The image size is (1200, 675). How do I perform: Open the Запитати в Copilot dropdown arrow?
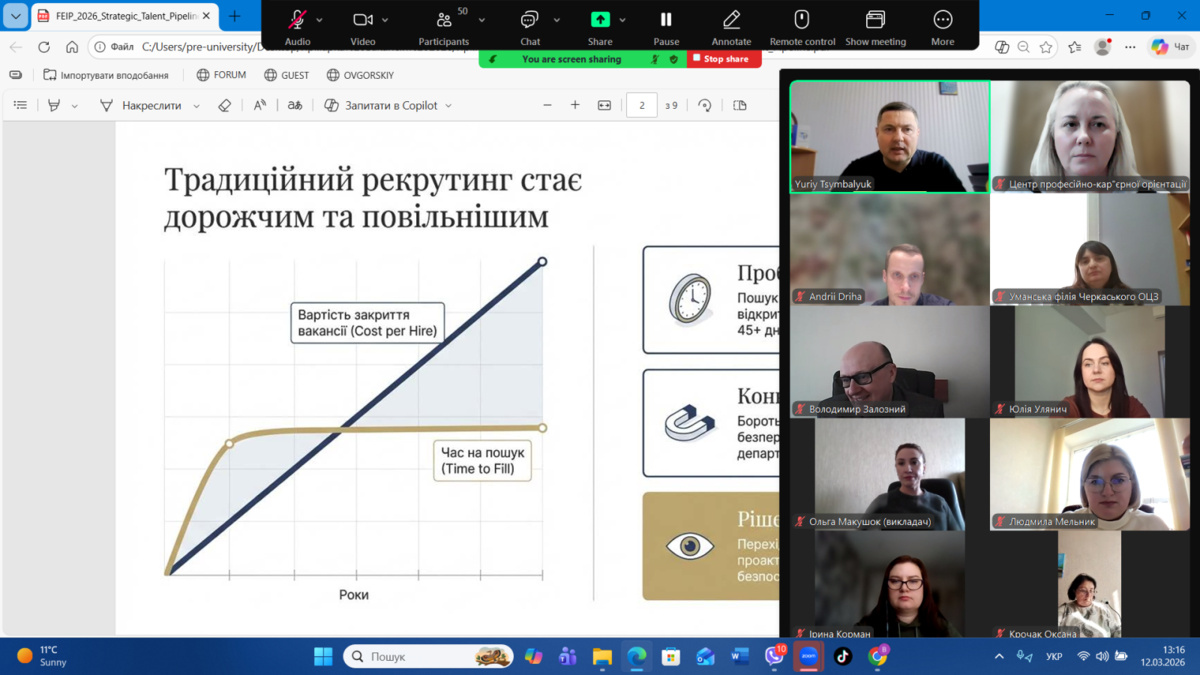[448, 106]
